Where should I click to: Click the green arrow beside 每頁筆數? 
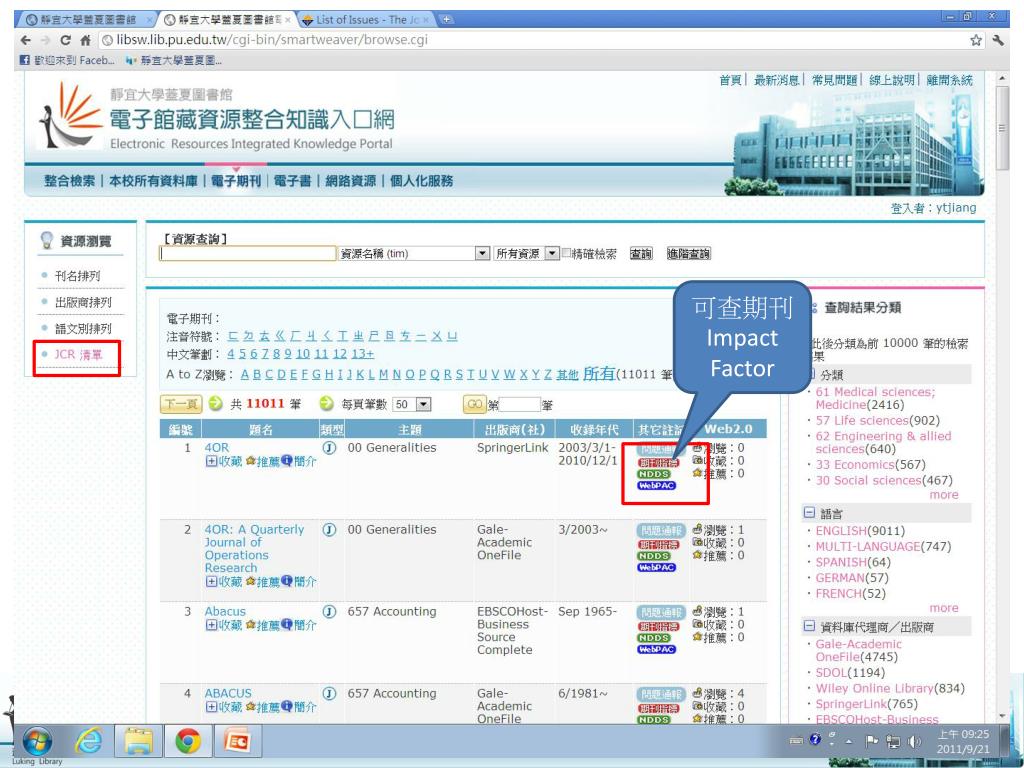tap(327, 404)
